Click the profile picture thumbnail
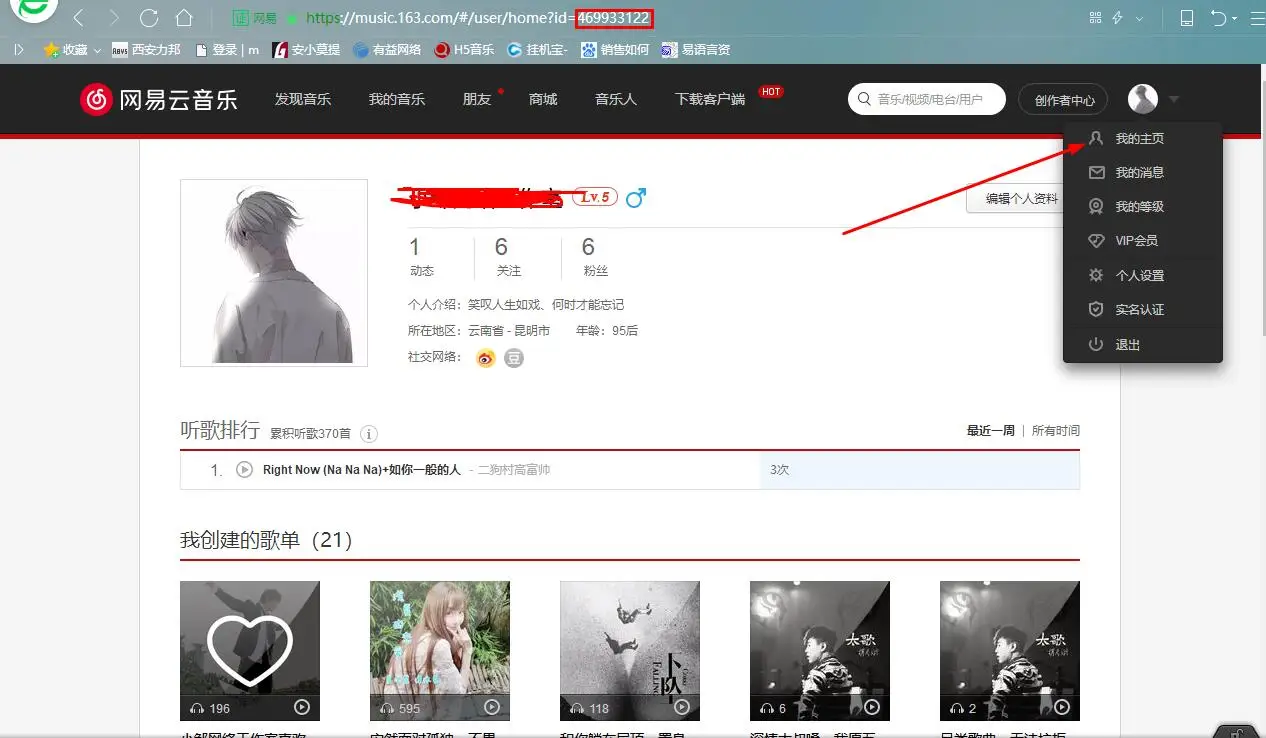This screenshot has height=738, width=1266. click(274, 273)
